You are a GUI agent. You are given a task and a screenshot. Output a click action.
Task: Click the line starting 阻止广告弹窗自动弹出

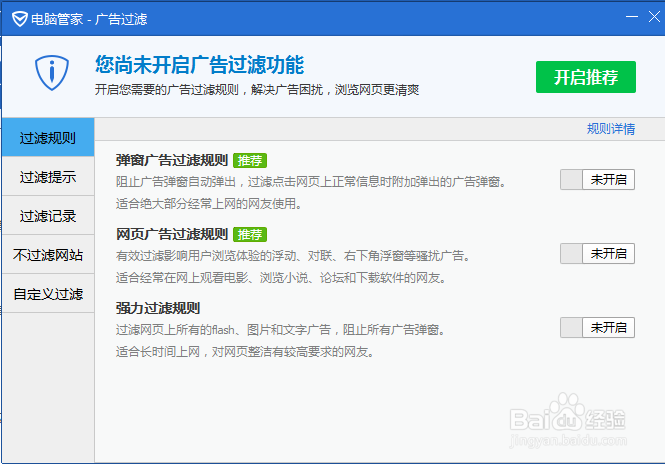pos(311,182)
